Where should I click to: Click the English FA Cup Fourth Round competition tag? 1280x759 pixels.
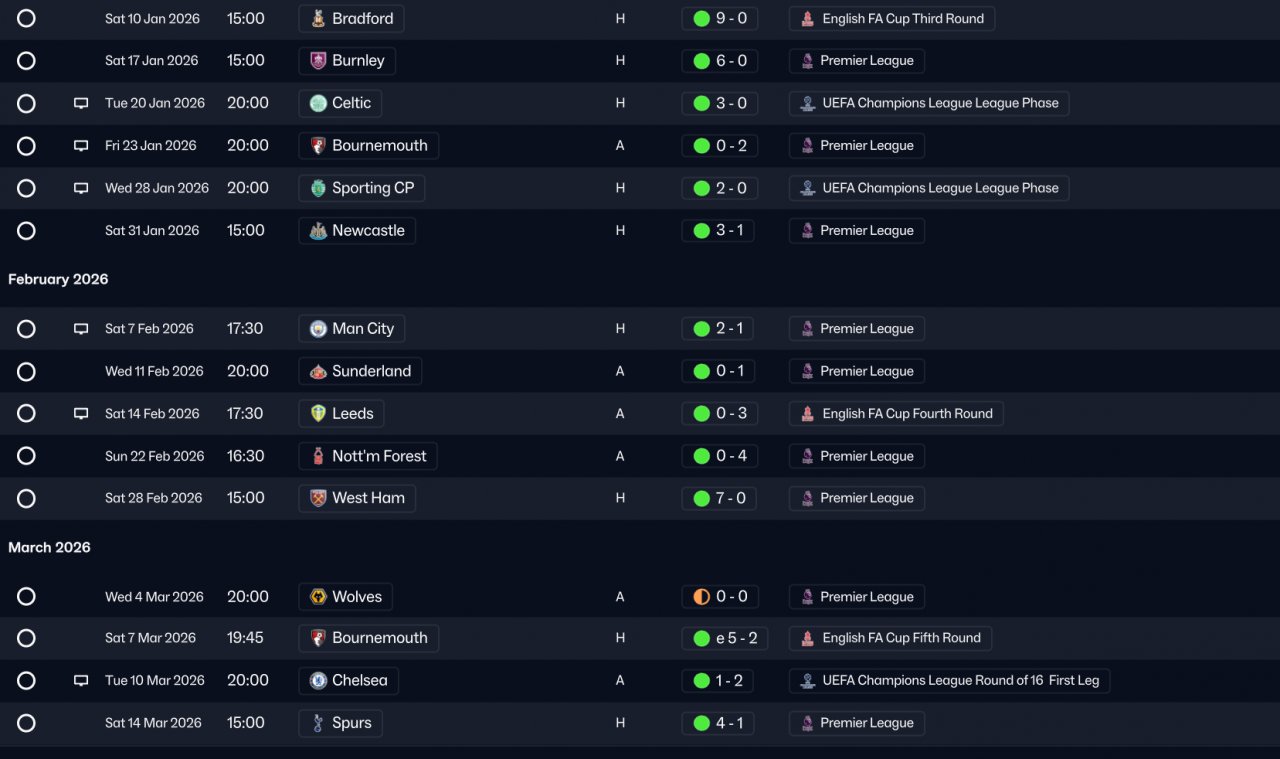(x=896, y=414)
